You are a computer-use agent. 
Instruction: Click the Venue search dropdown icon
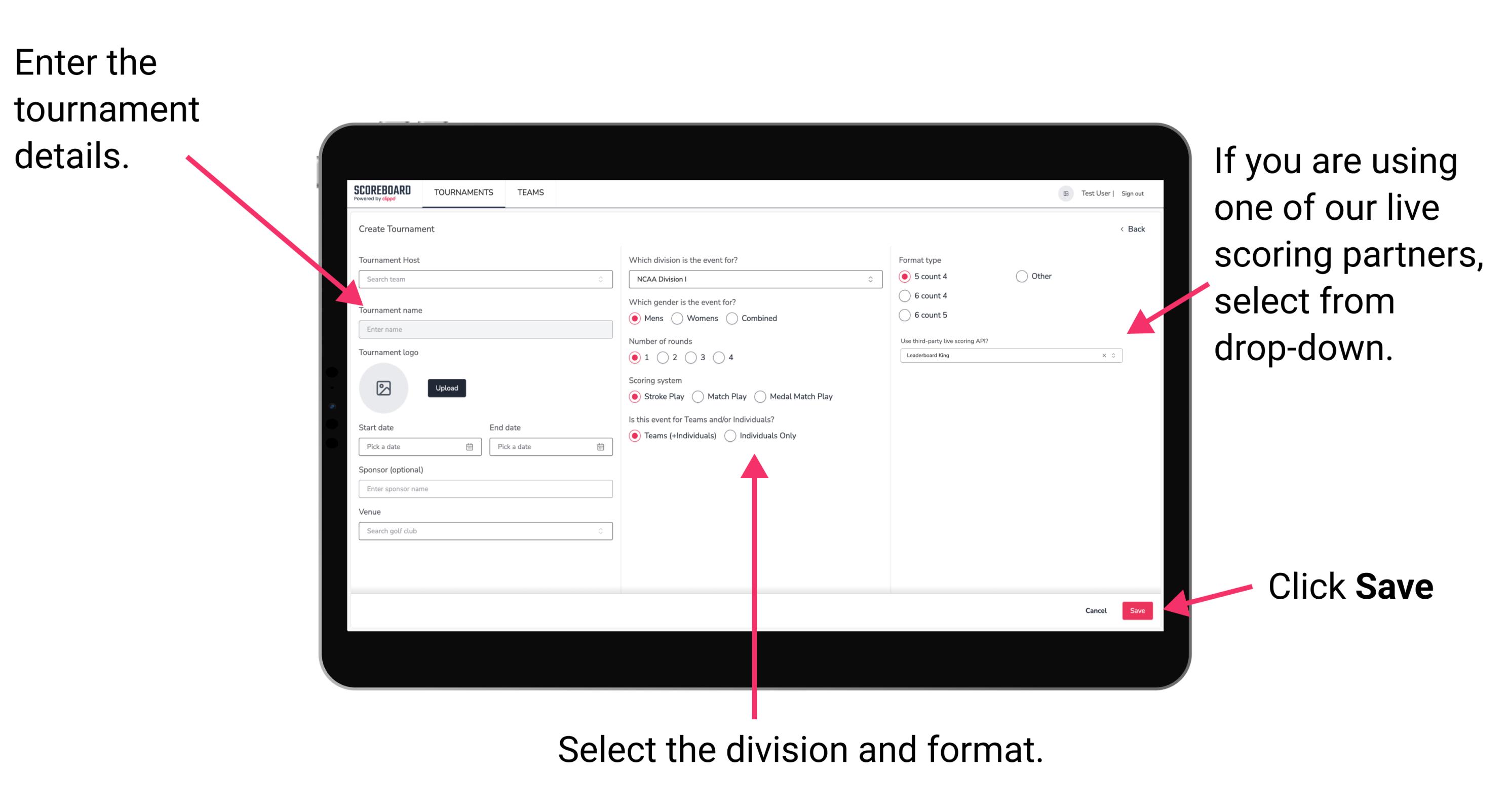[x=599, y=531]
